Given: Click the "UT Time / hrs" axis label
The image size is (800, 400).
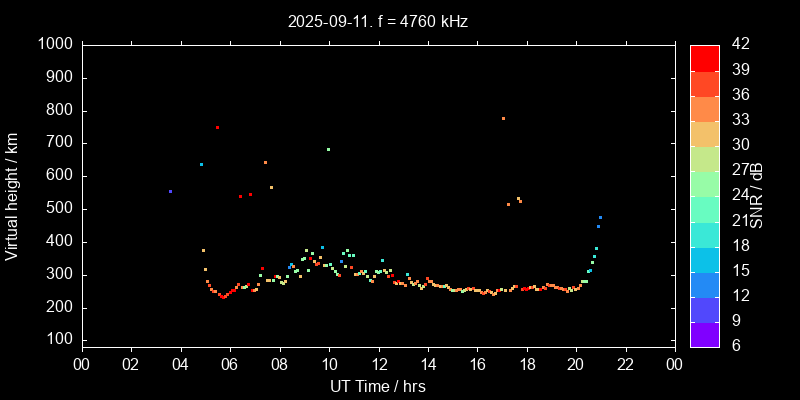Looking at the screenshot, I should [378, 385].
